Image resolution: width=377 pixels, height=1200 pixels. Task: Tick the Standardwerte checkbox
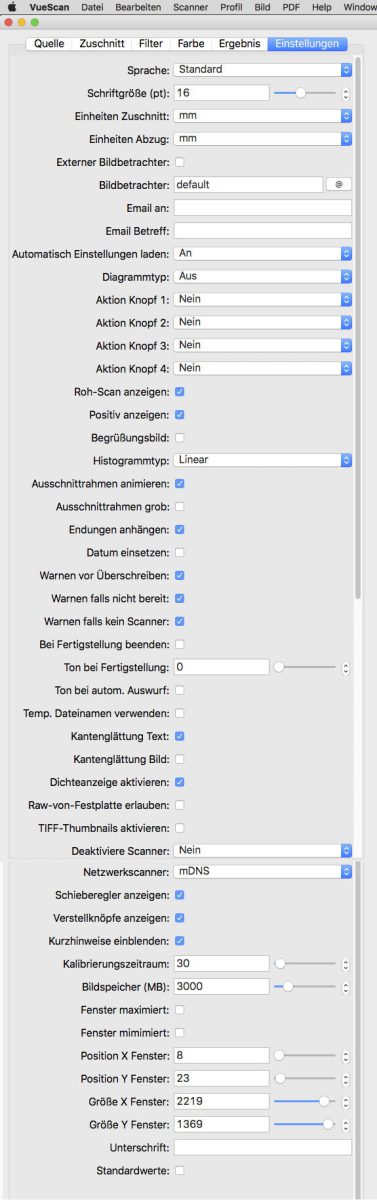pos(179,1169)
